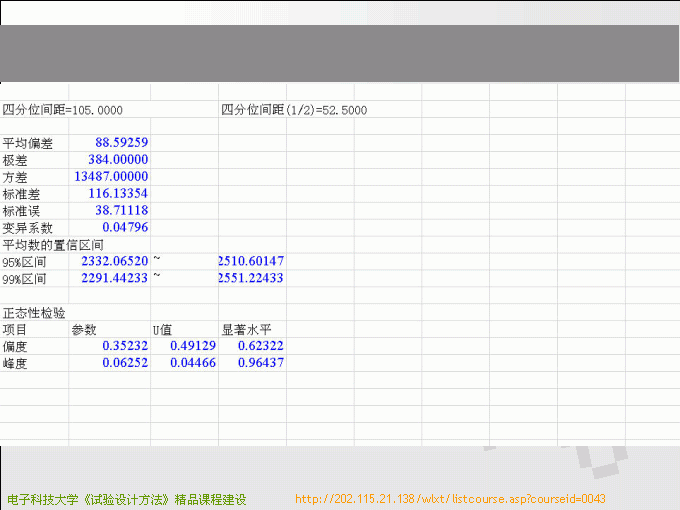Select the cell 四分位间距(1/2)=52.5000
This screenshot has width=680, height=510.
pyautogui.click(x=294, y=110)
